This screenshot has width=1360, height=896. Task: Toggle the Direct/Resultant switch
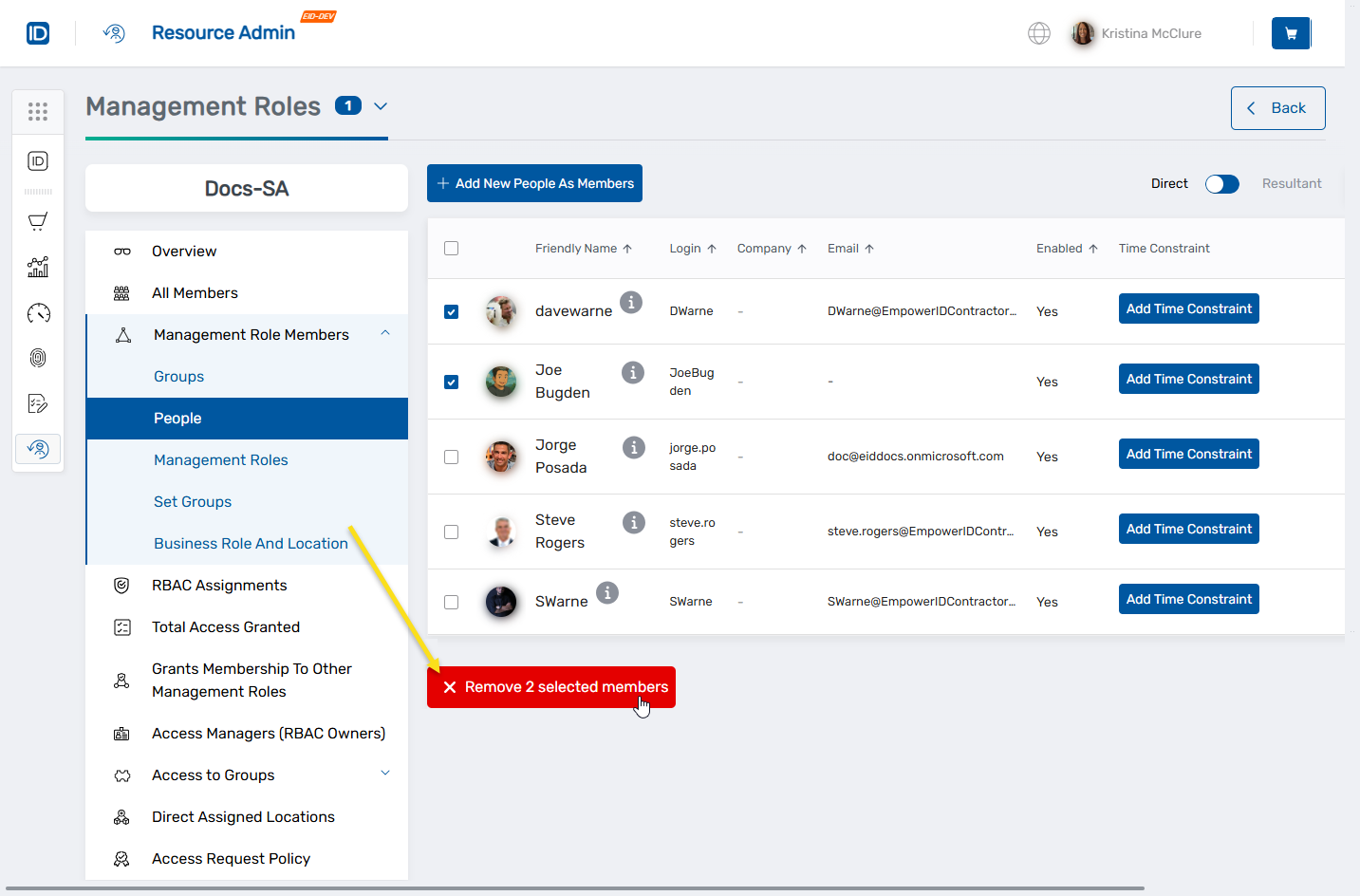[1221, 184]
